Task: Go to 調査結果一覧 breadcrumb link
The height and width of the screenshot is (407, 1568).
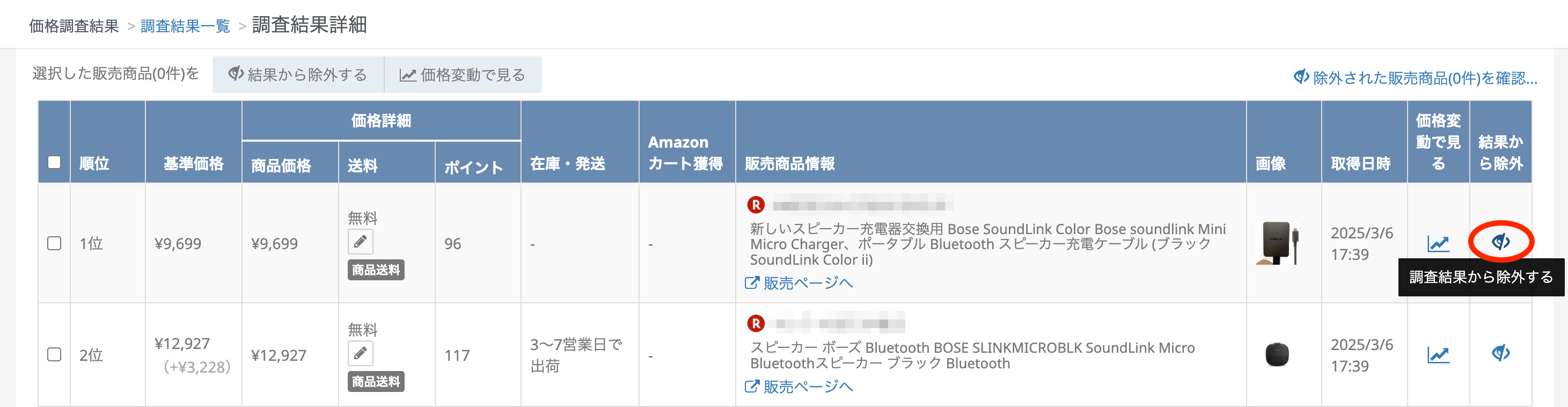Action: 185,26
